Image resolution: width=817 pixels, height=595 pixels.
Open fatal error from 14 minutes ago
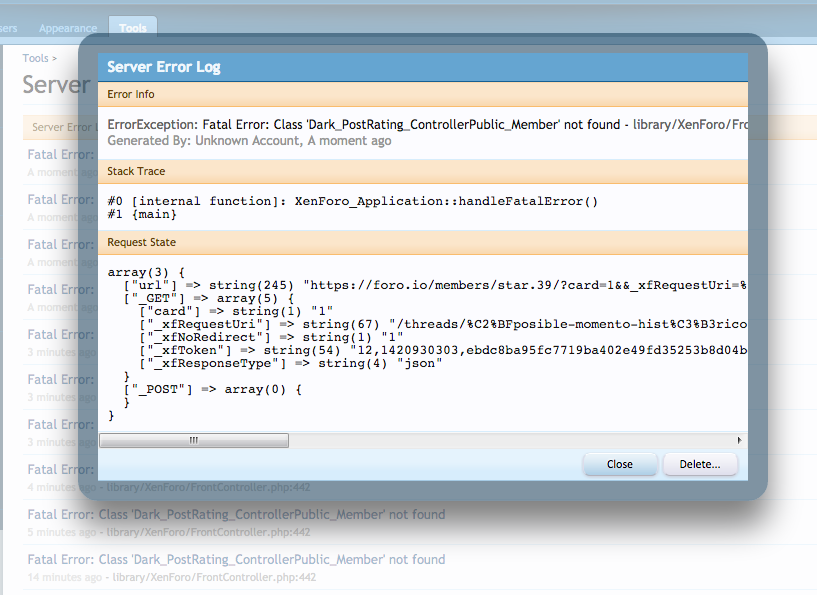coord(236,560)
